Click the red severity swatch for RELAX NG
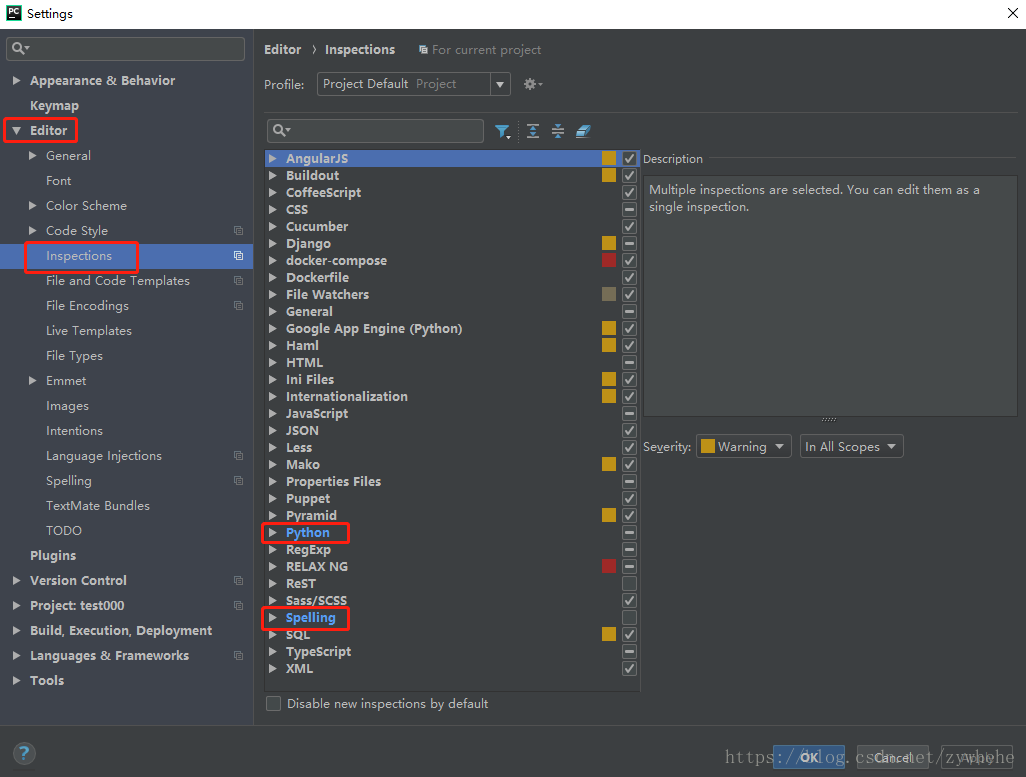This screenshot has width=1026, height=777. pyautogui.click(x=609, y=567)
